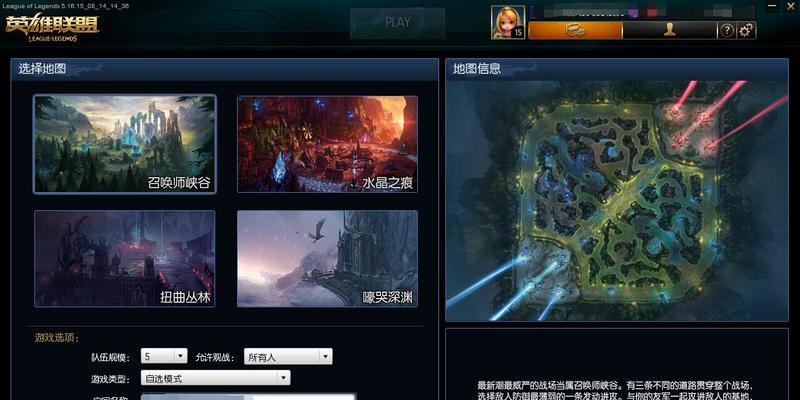This screenshot has height=400, width=800.
Task: Open the 队伍规模 team size dropdown
Action: point(164,356)
